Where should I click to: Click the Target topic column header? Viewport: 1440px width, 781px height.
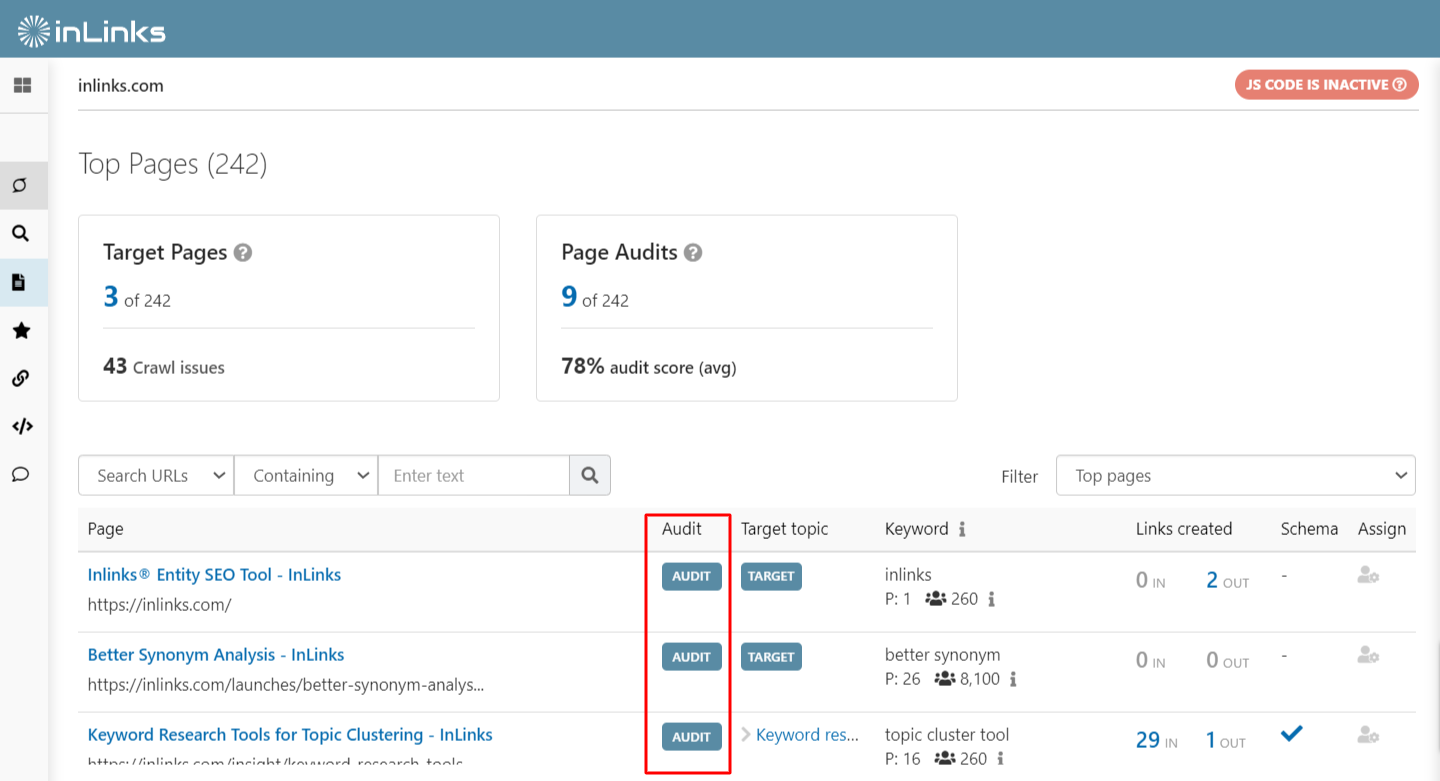pos(785,529)
